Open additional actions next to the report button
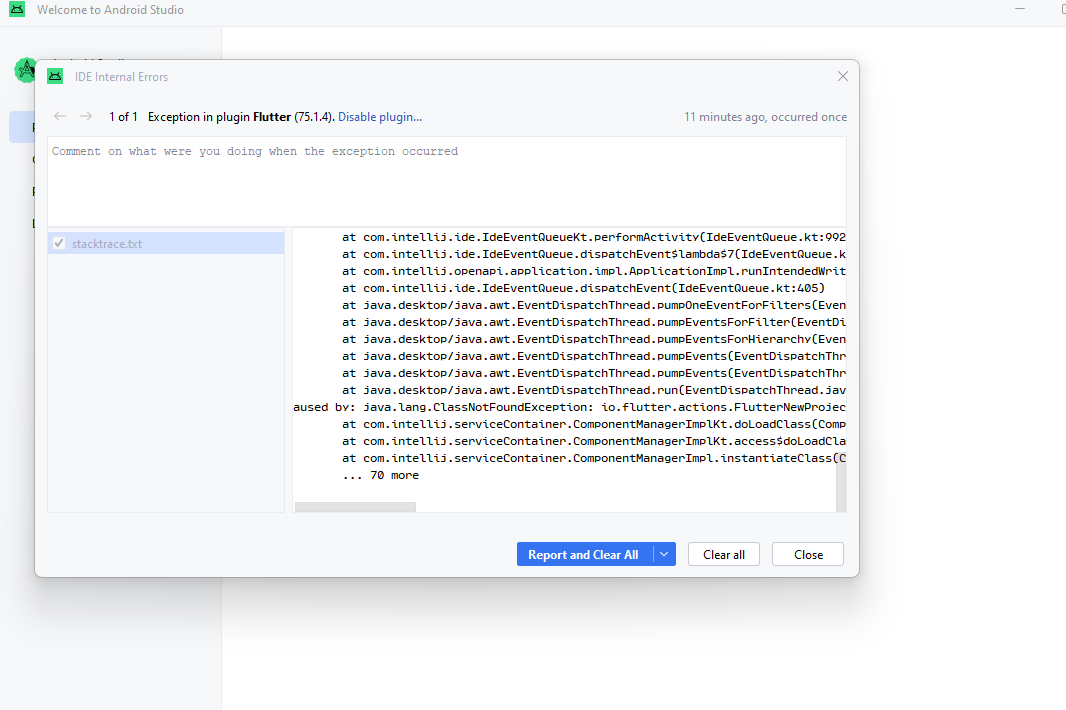Image resolution: width=1066 pixels, height=710 pixels. pyautogui.click(x=664, y=553)
